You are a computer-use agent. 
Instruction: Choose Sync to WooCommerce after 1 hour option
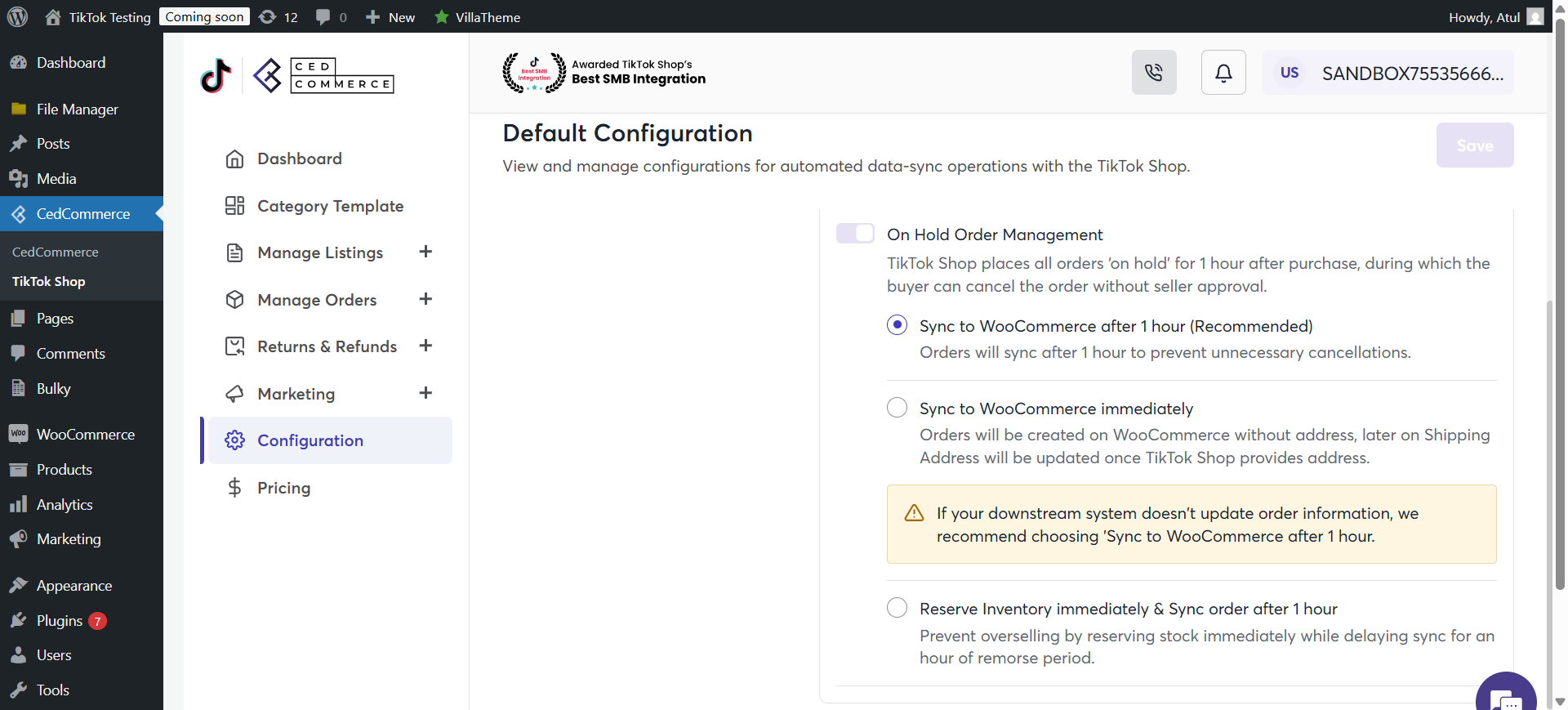pos(897,325)
